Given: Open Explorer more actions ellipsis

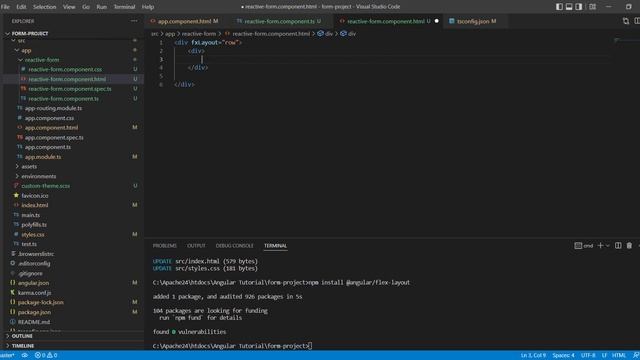Looking at the screenshot, I should [134, 21].
